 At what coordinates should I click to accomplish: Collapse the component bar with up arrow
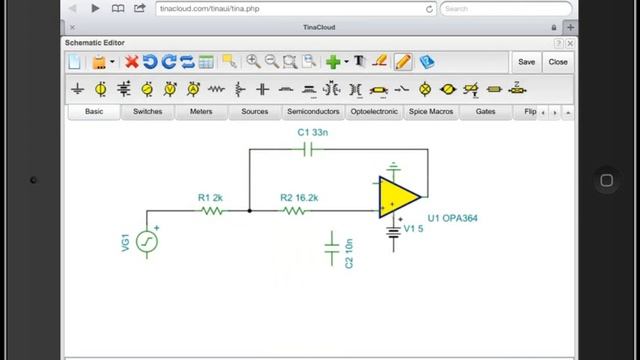[568, 113]
